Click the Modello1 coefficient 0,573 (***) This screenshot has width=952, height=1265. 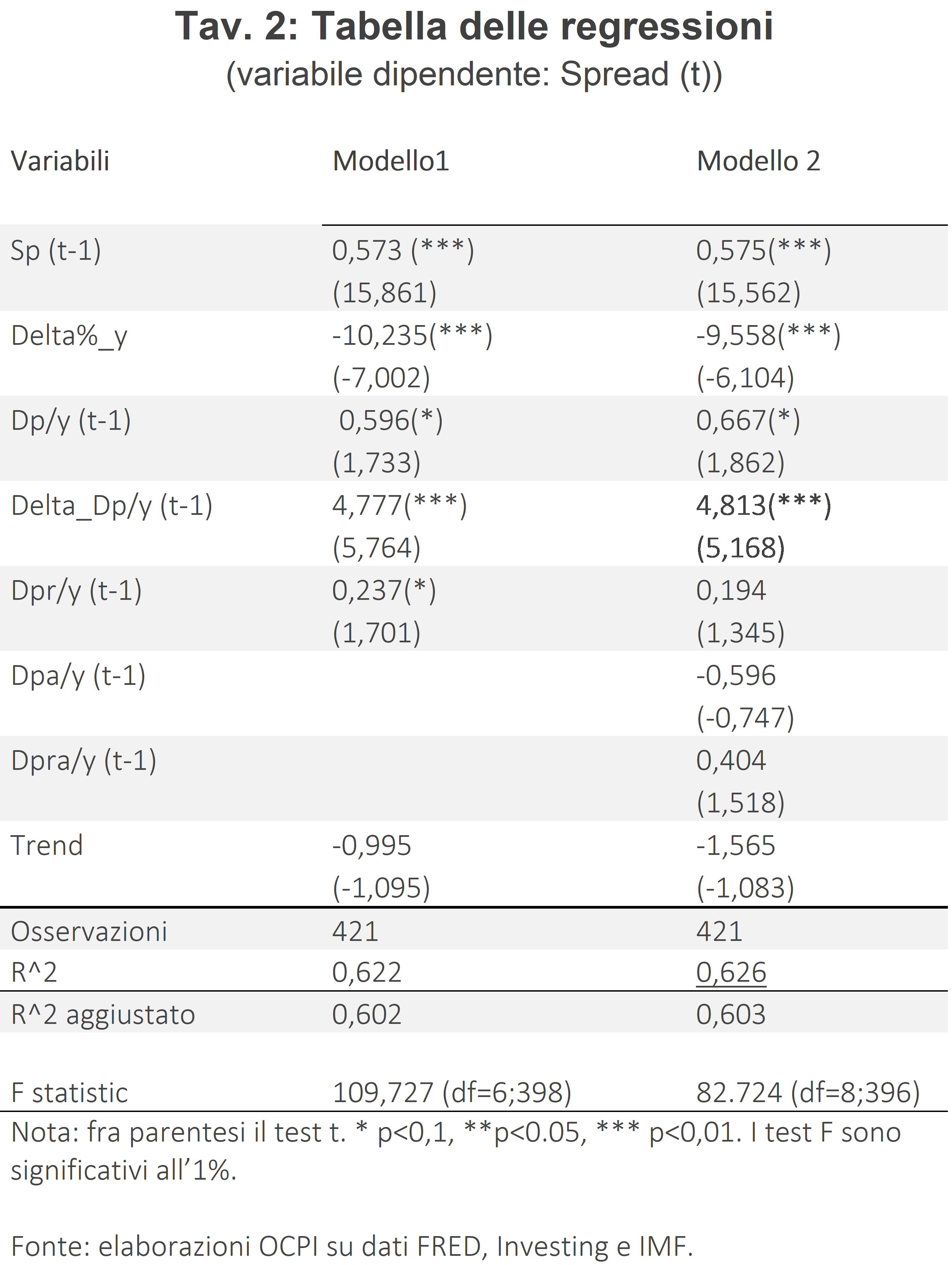click(403, 251)
